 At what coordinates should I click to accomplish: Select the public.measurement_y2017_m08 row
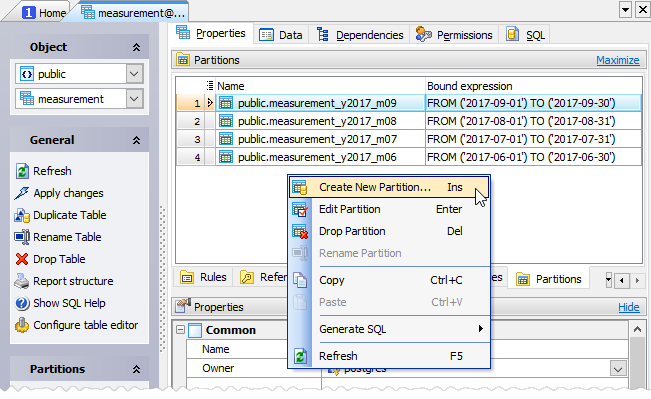coord(409,121)
